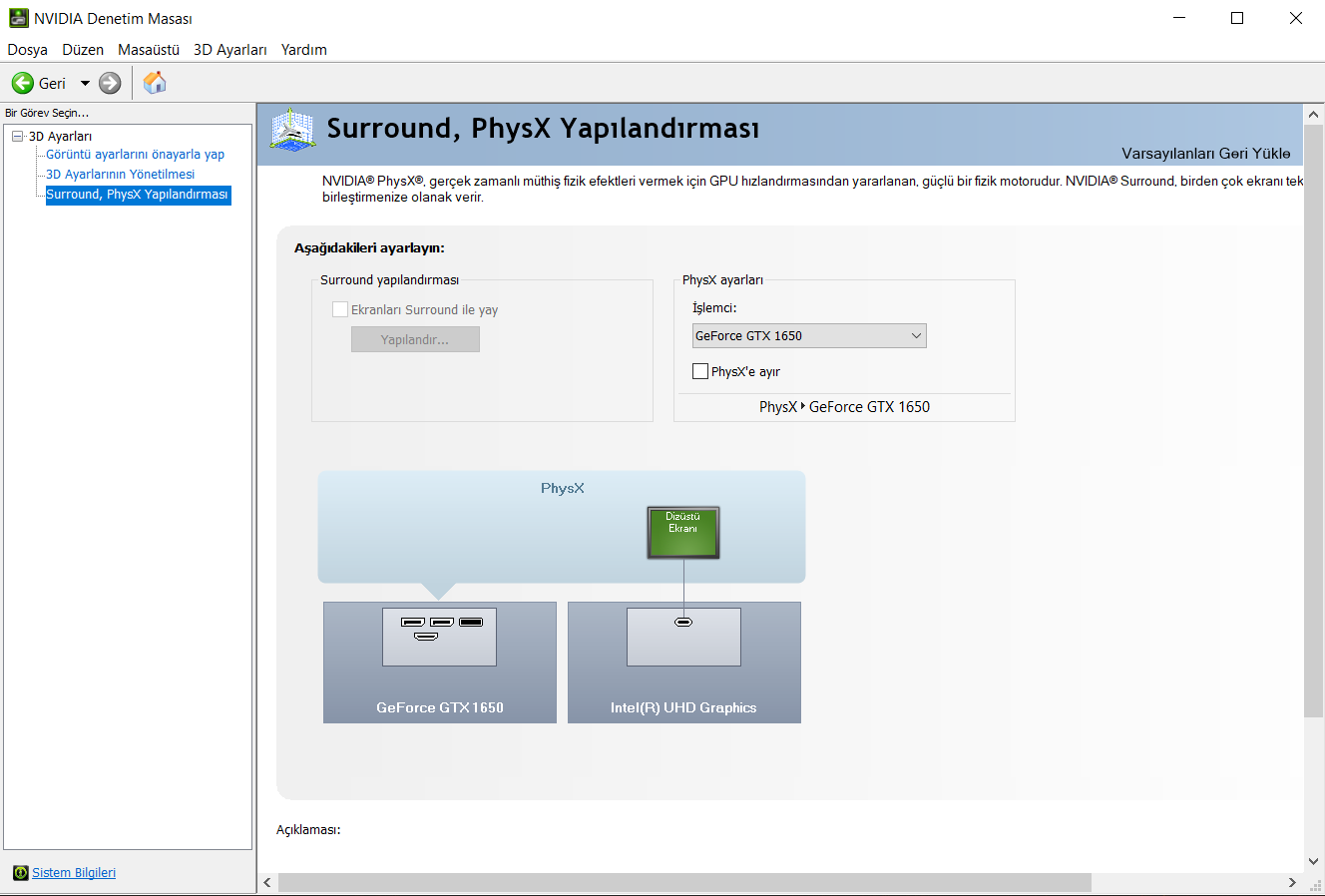This screenshot has width=1325, height=896.
Task: Enable the PhysX'e ayır checkbox
Action: coord(700,371)
